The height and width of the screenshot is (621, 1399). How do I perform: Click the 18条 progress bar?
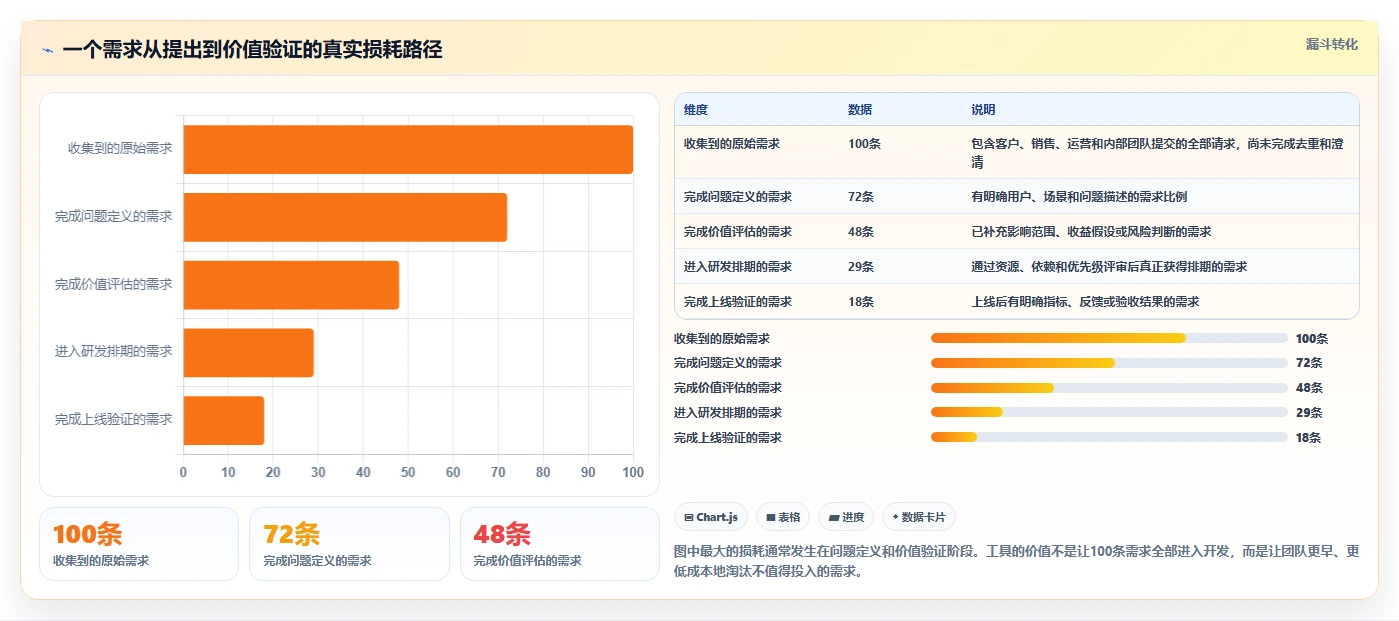(1109, 437)
